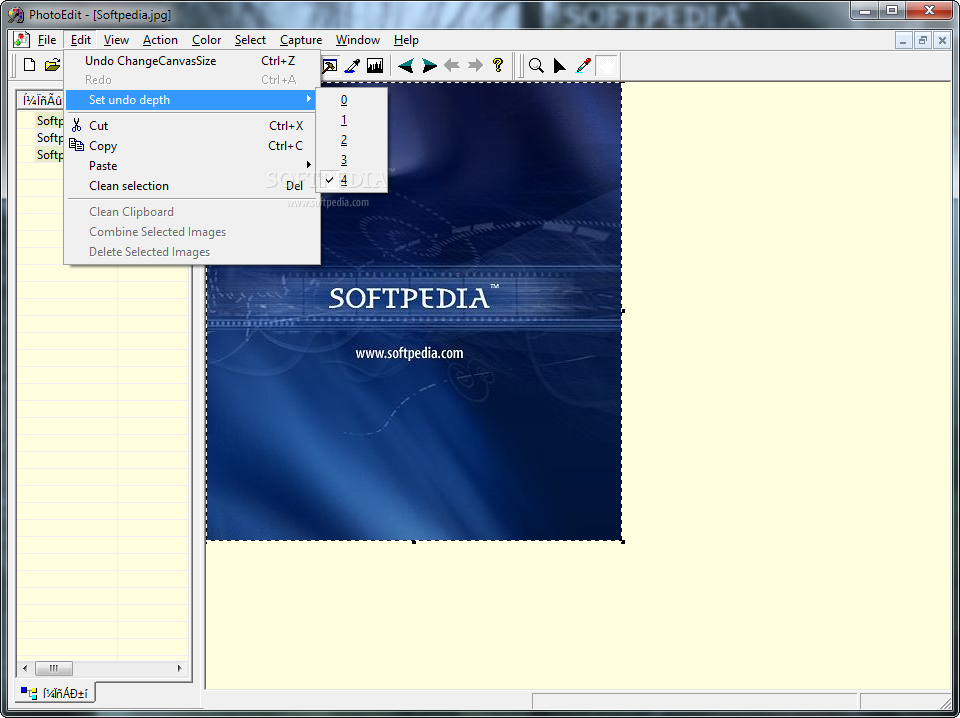The width and height of the screenshot is (960, 718).
Task: Select the first Softp list row
Action: [x=50, y=121]
